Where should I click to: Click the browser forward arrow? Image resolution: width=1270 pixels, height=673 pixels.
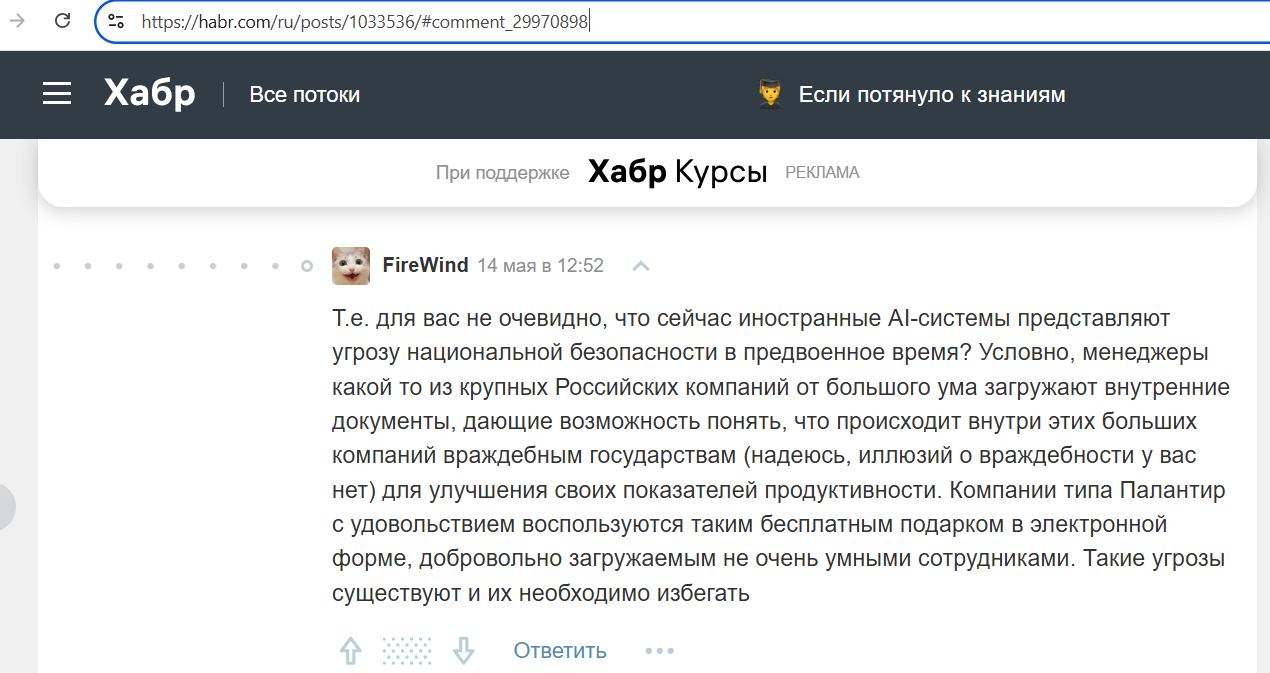point(17,20)
